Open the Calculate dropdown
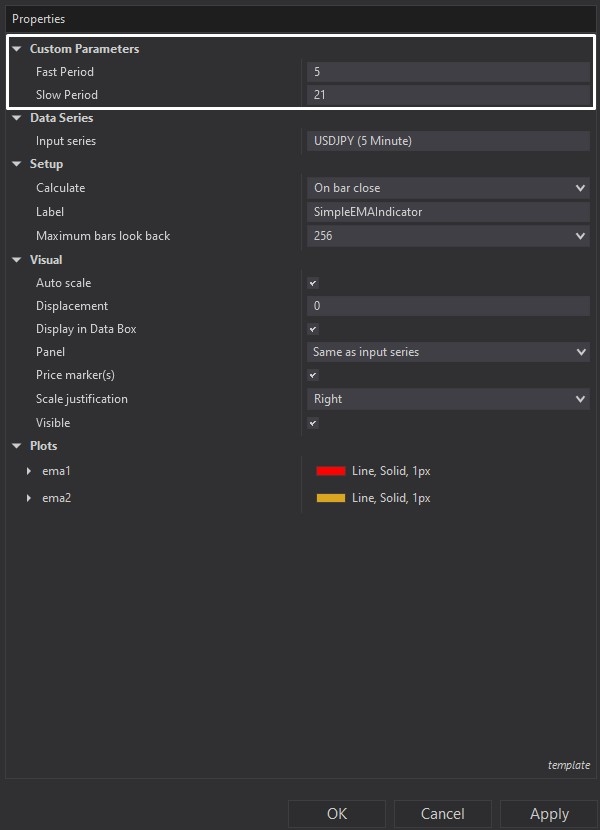The image size is (600, 830). [578, 188]
